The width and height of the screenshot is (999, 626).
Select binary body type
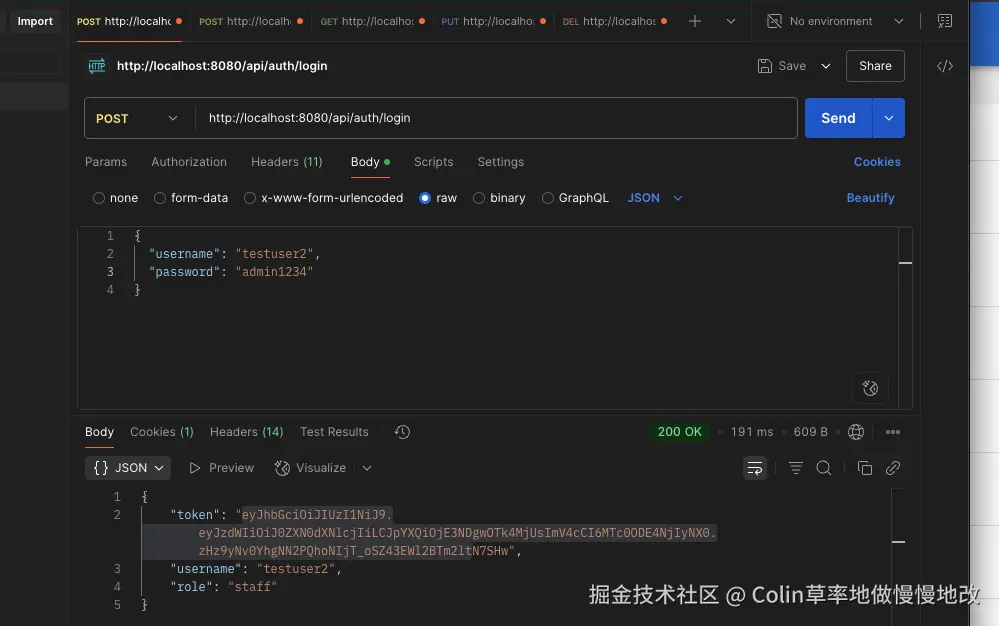point(478,198)
